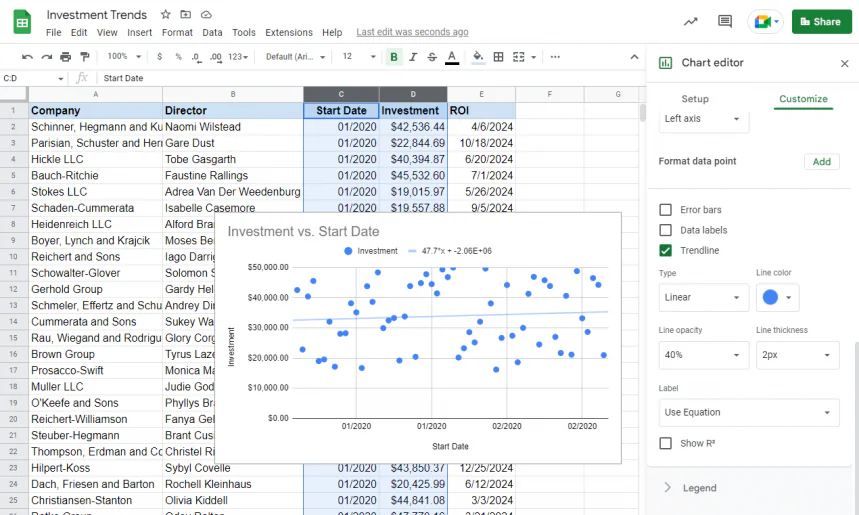Image resolution: width=859 pixels, height=515 pixels.
Task: Click the merge cells icon
Action: pos(518,57)
